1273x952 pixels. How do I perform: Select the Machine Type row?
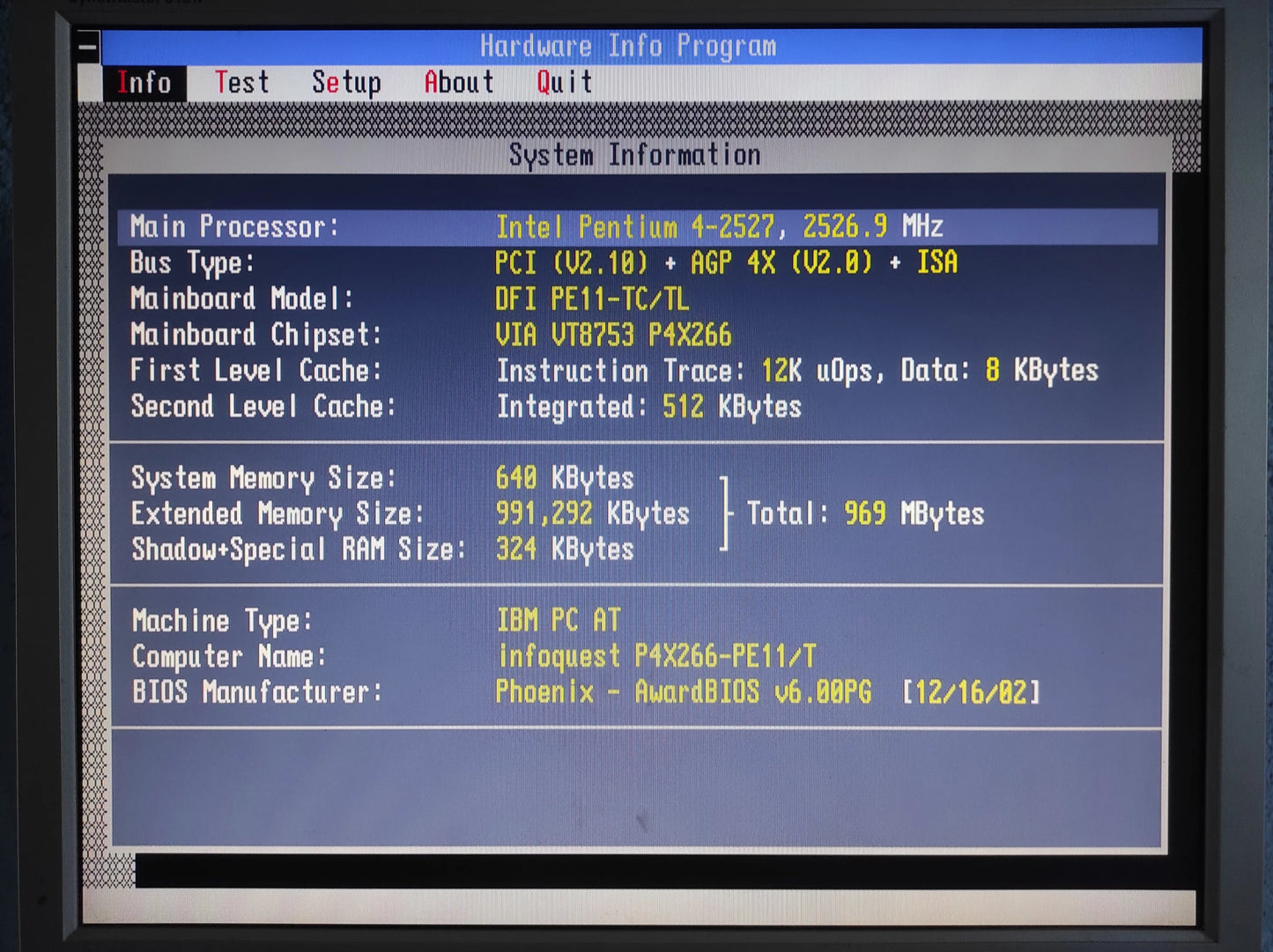pos(638,621)
